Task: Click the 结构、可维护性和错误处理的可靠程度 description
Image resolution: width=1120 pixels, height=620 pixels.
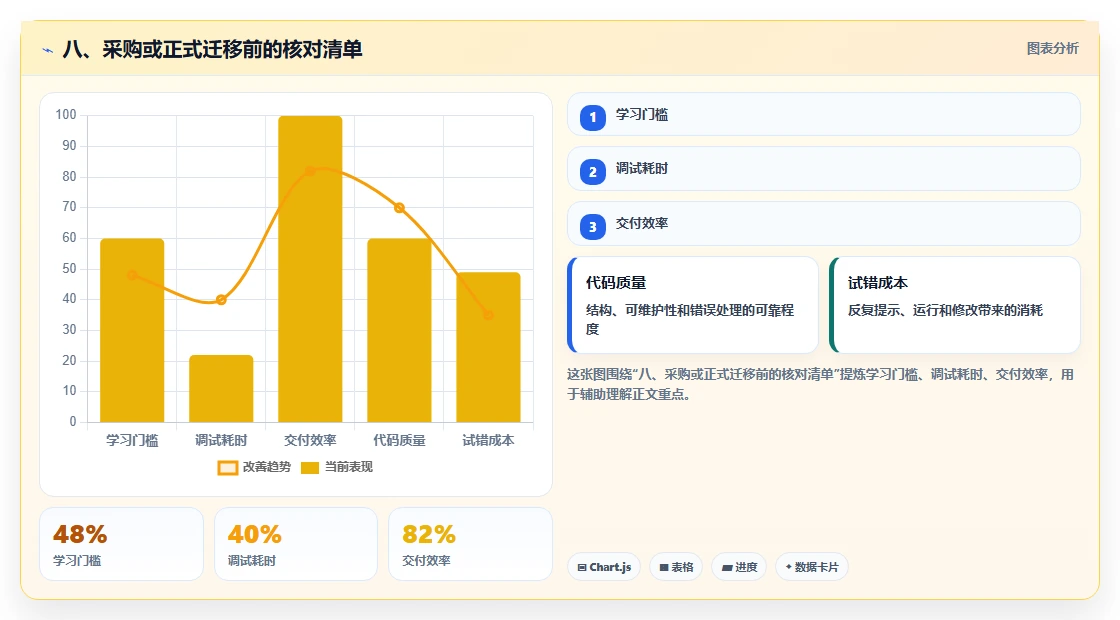Action: [690, 319]
